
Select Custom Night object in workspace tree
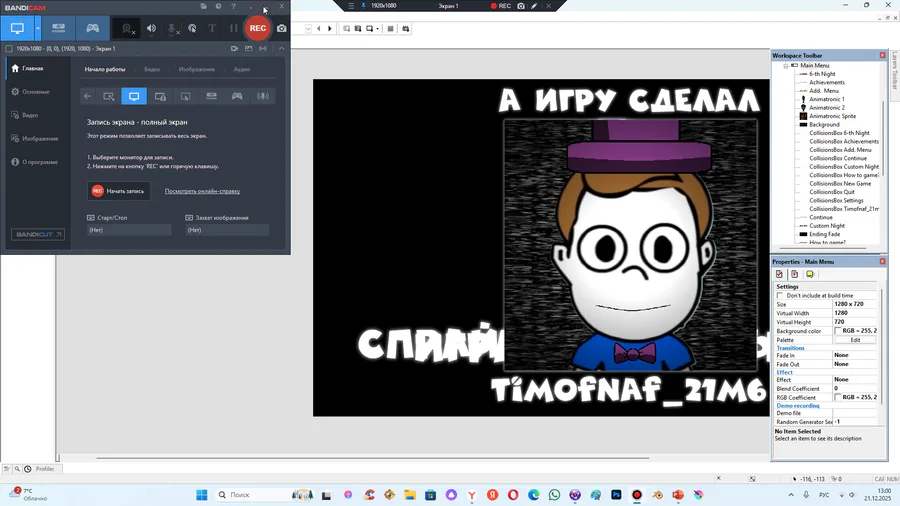[827, 226]
